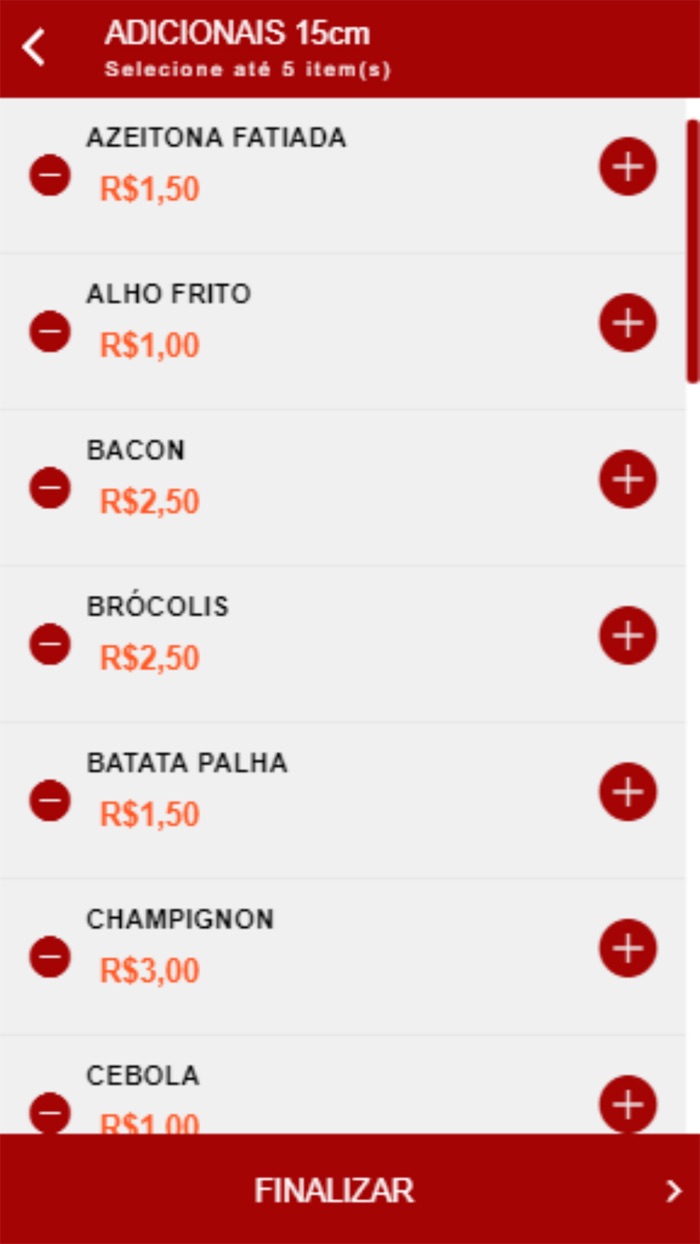Decrement CHAMPIGNON count
Image resolution: width=700 pixels, height=1244 pixels.
point(48,957)
